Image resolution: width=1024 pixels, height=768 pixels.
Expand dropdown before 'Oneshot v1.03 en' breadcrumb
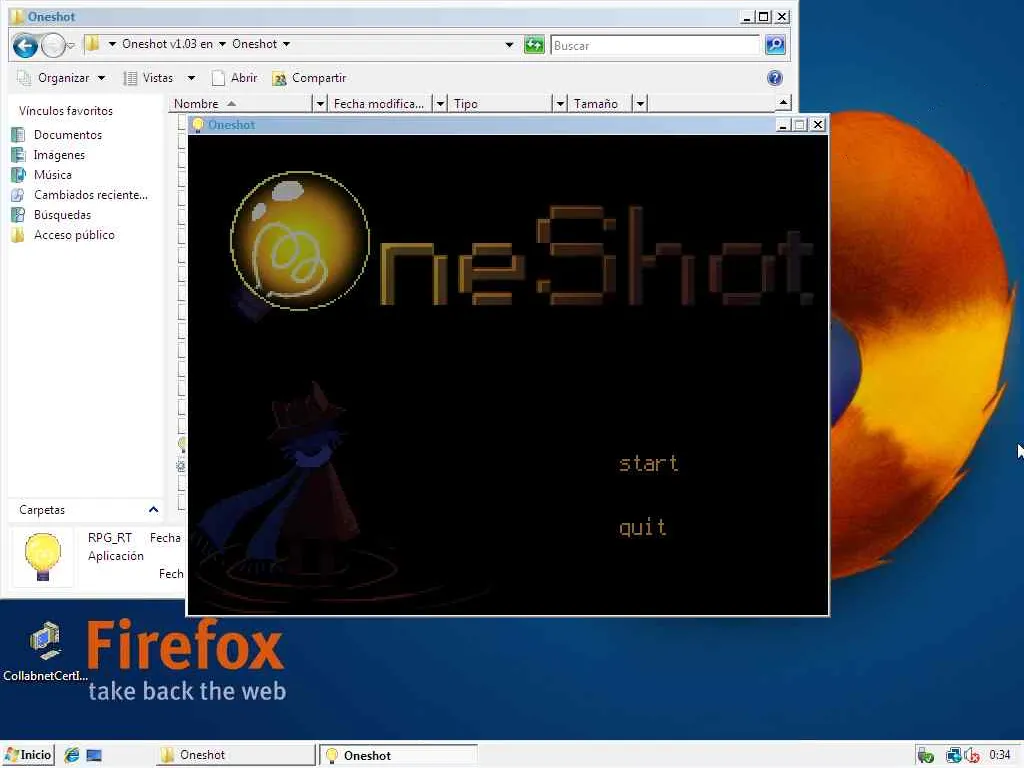[112, 44]
